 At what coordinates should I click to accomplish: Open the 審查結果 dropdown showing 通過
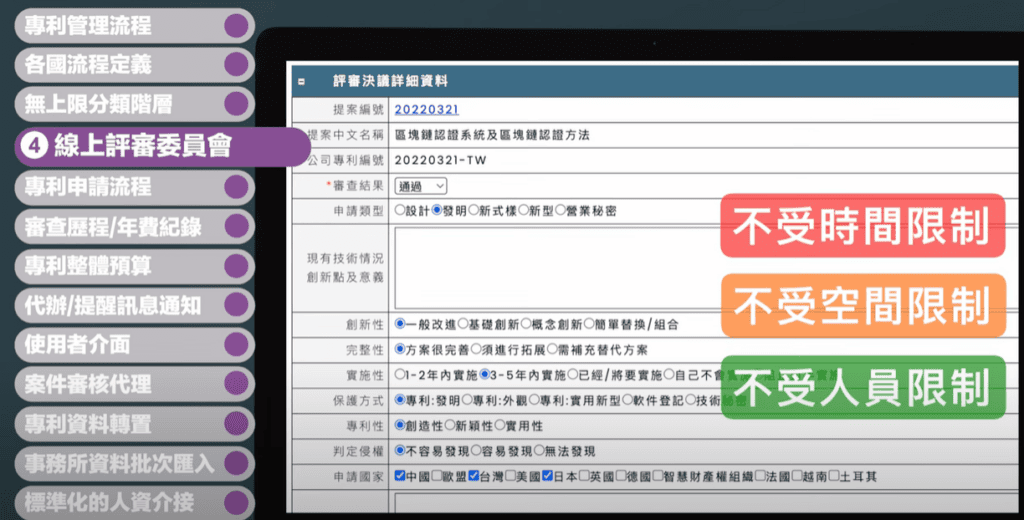pyautogui.click(x=421, y=186)
